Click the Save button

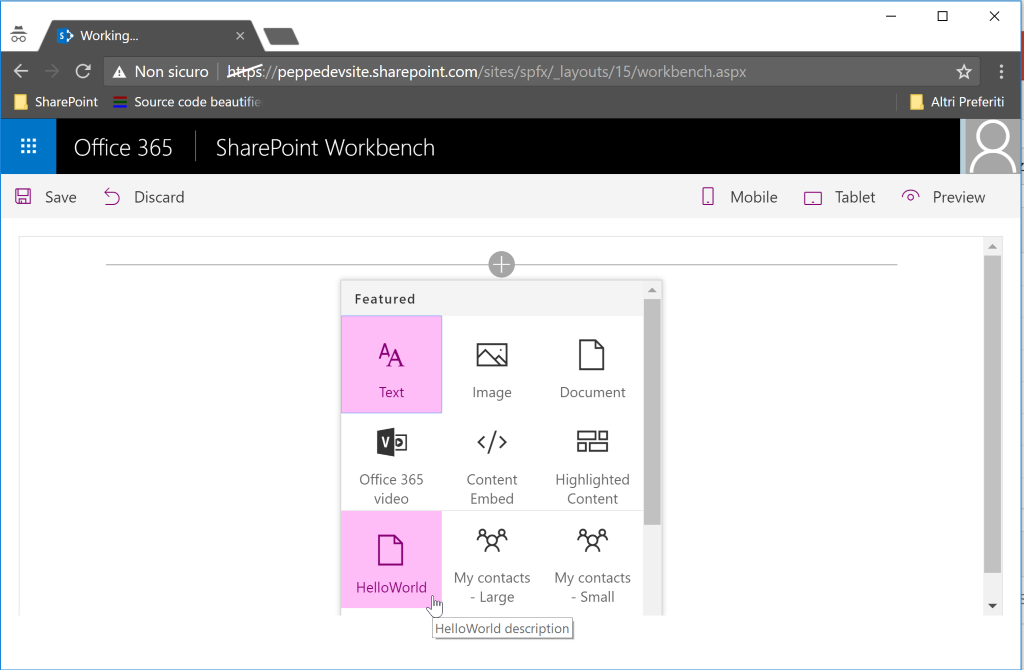[x=46, y=197]
